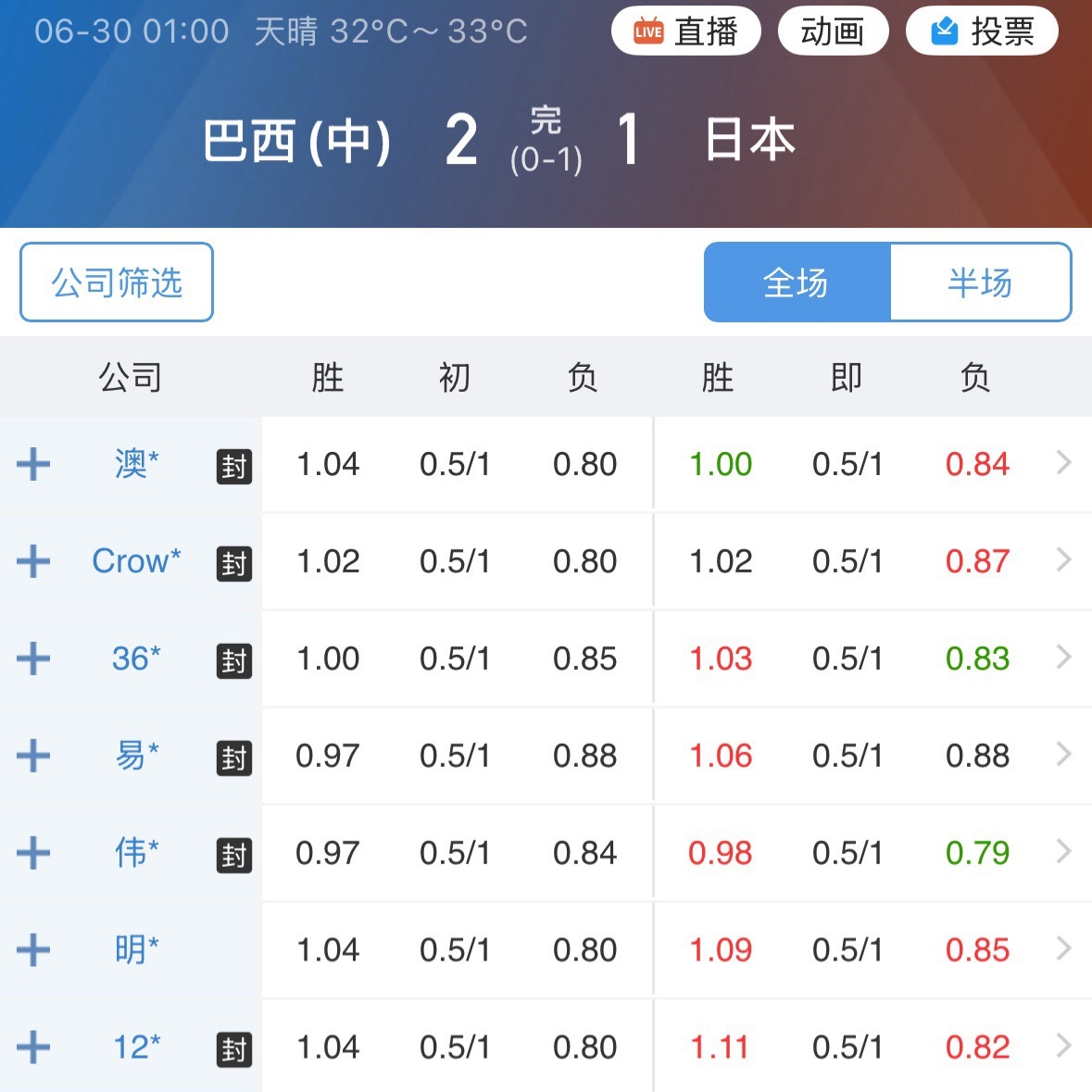This screenshot has height=1092, width=1092.
Task: Select company name 12*
Action: (136, 1047)
